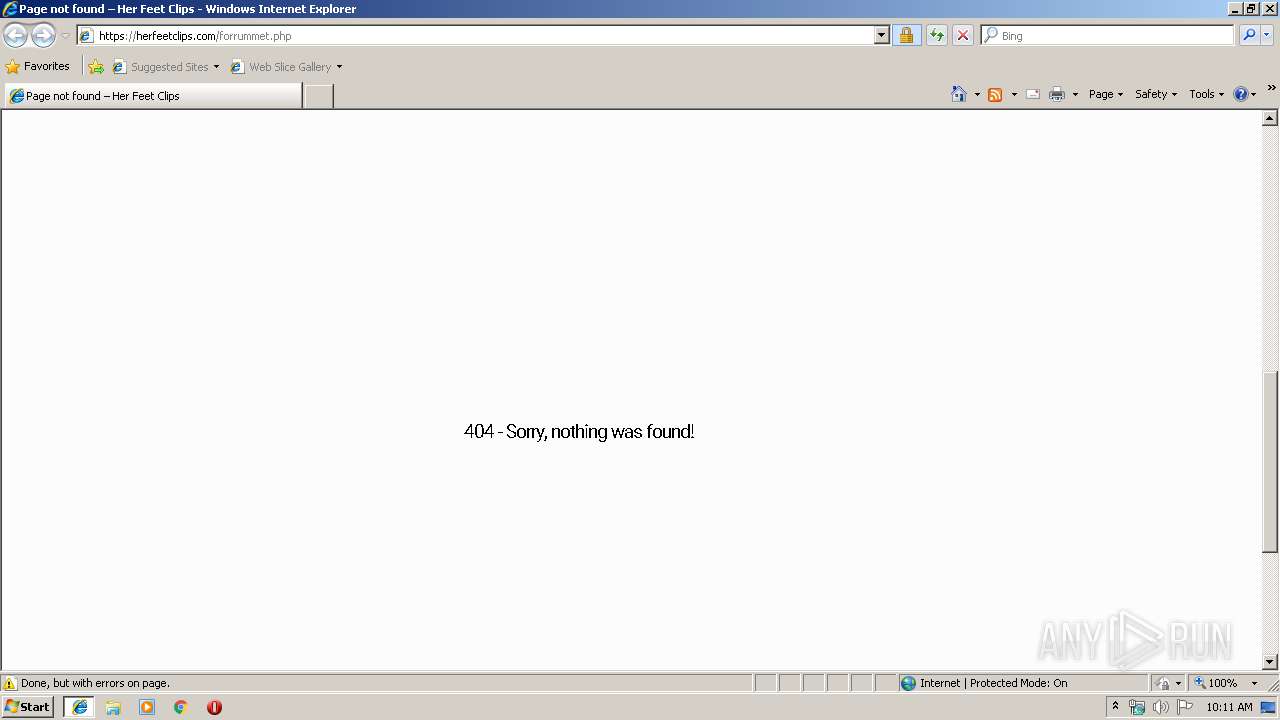Click the 404 Sorry nothing was found text
Viewport: 1280px width, 720px height.
[579, 432]
